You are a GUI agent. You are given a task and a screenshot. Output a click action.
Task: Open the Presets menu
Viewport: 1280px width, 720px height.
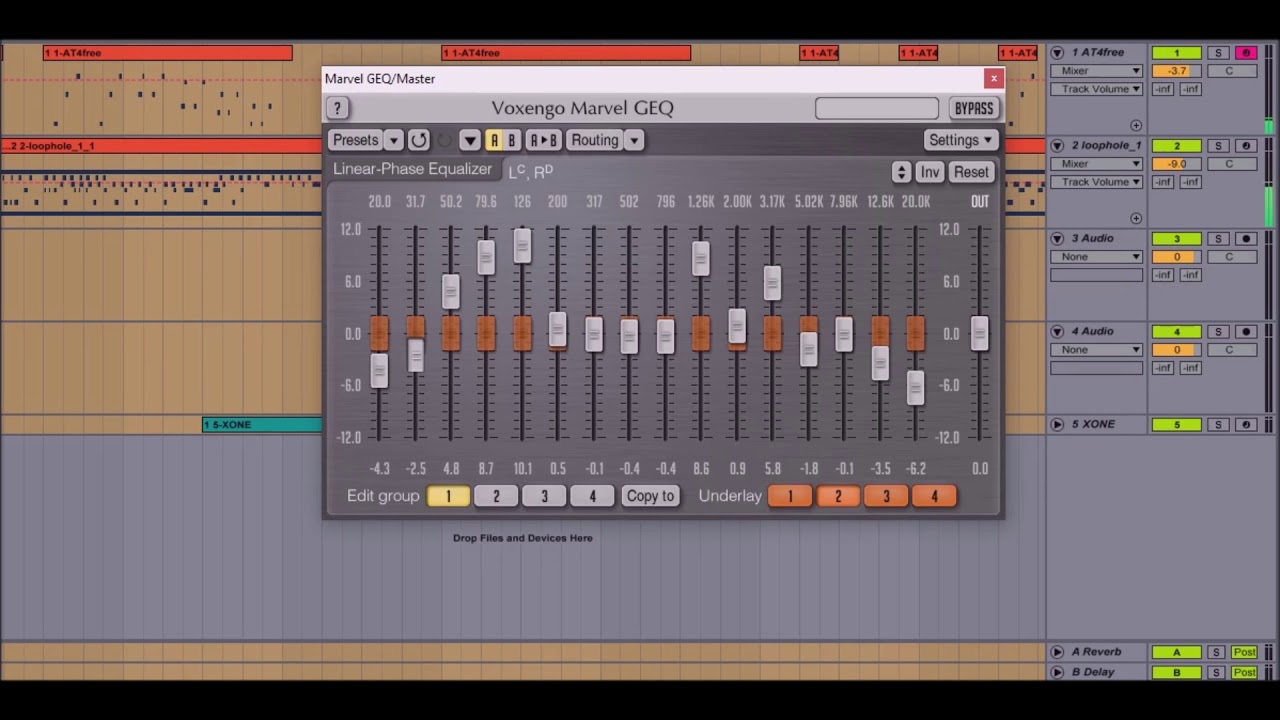coord(356,140)
